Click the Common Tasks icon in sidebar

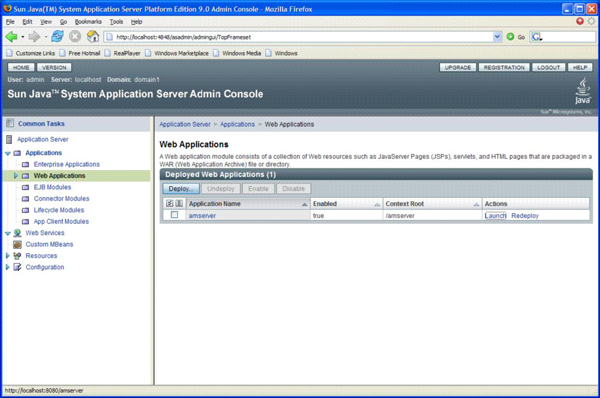point(10,123)
